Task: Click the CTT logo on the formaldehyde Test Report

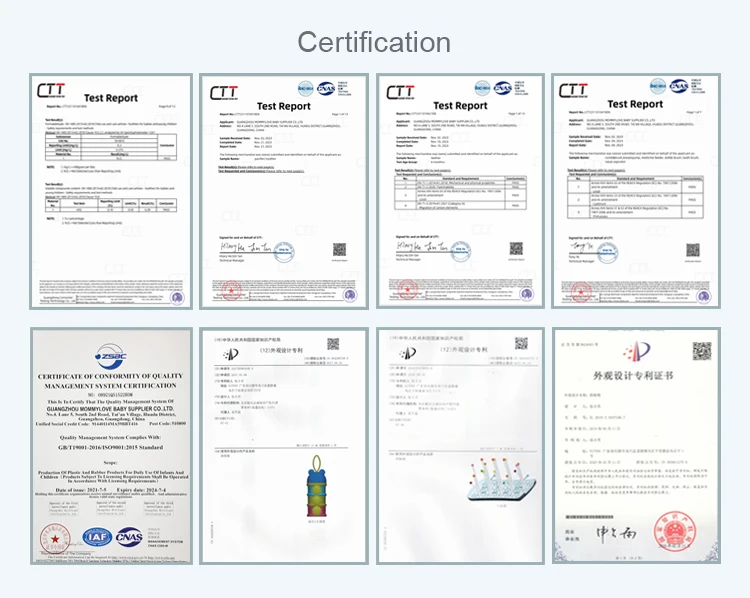Action: 51,90
